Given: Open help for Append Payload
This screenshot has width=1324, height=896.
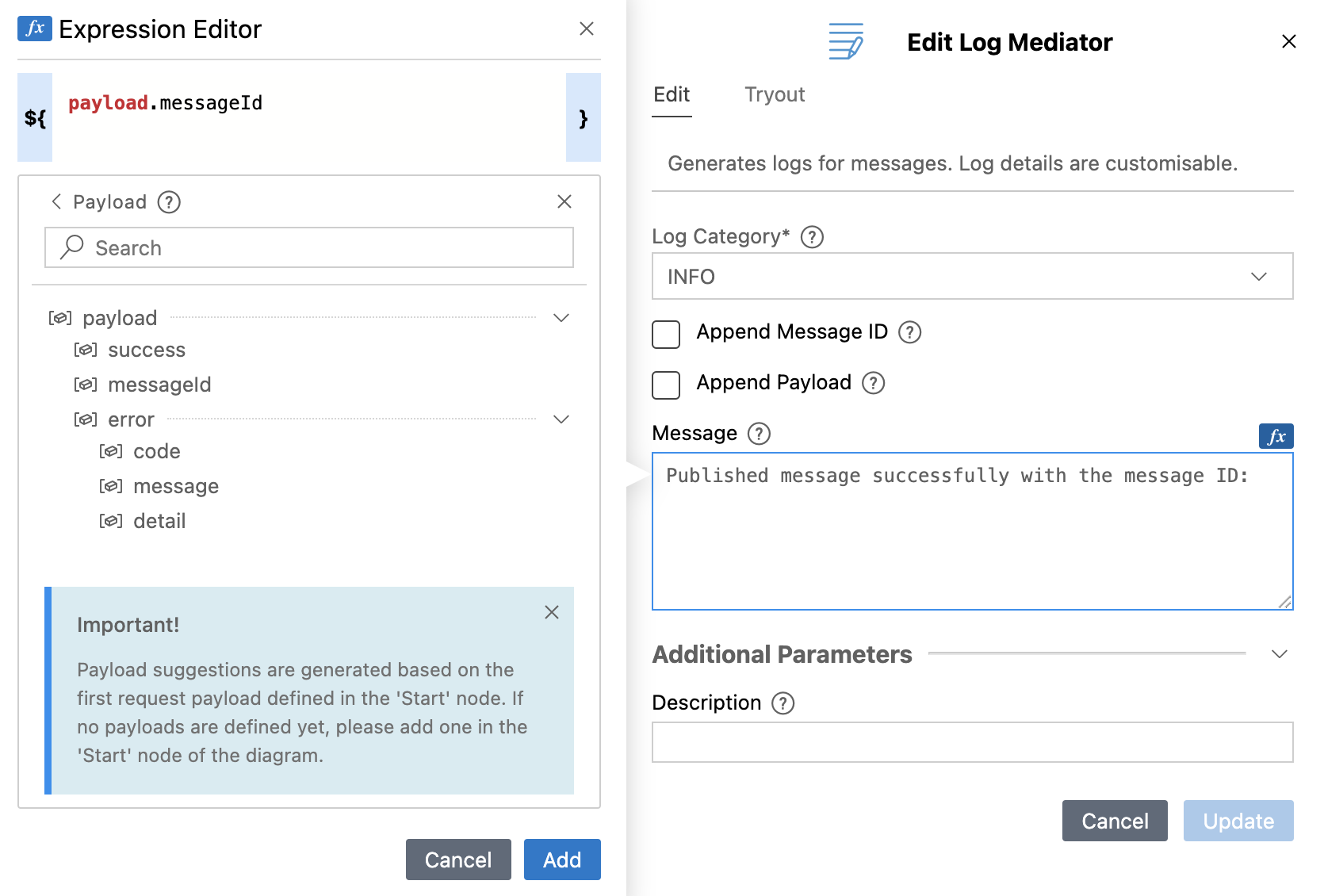Looking at the screenshot, I should (873, 382).
